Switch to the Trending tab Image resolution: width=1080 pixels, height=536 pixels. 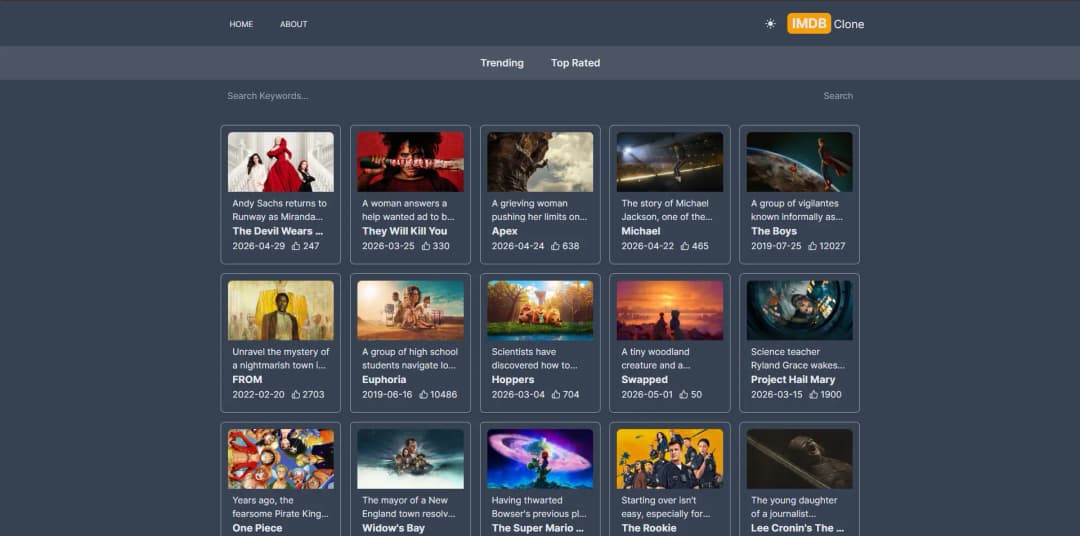pos(501,63)
